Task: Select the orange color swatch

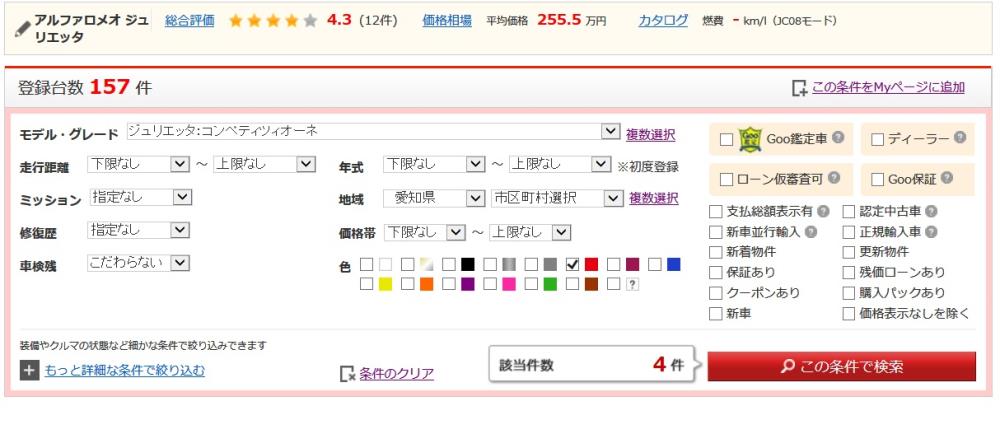Action: 427,285
